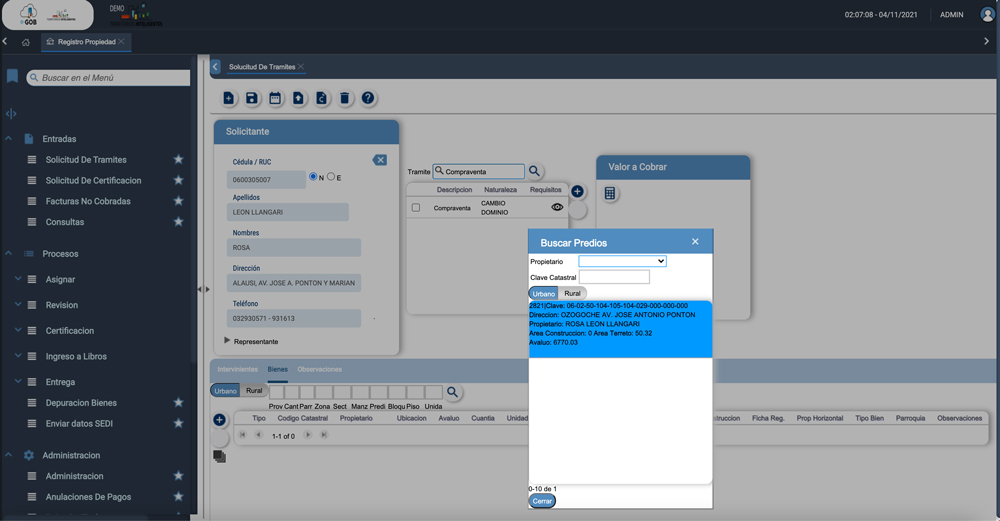Tick the Compraventa row checkbox
Image resolution: width=1000 pixels, height=521 pixels.
pyautogui.click(x=416, y=208)
